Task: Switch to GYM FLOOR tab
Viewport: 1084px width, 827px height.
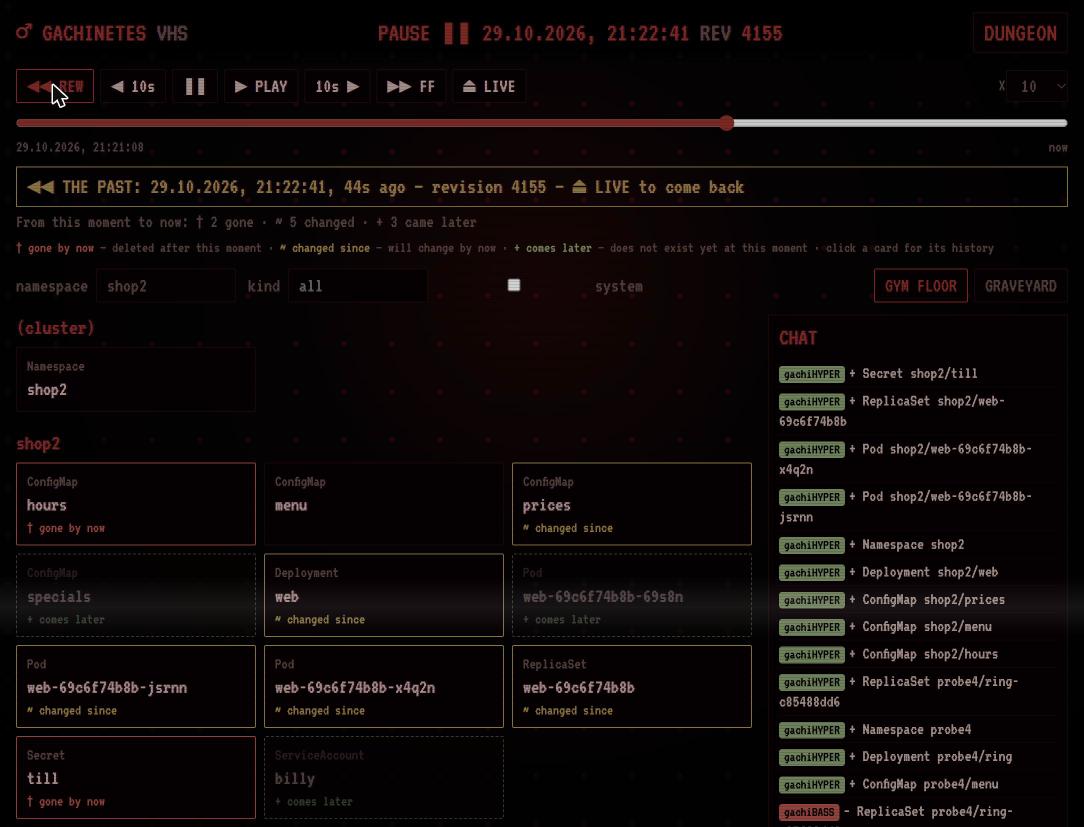Action: [920, 286]
